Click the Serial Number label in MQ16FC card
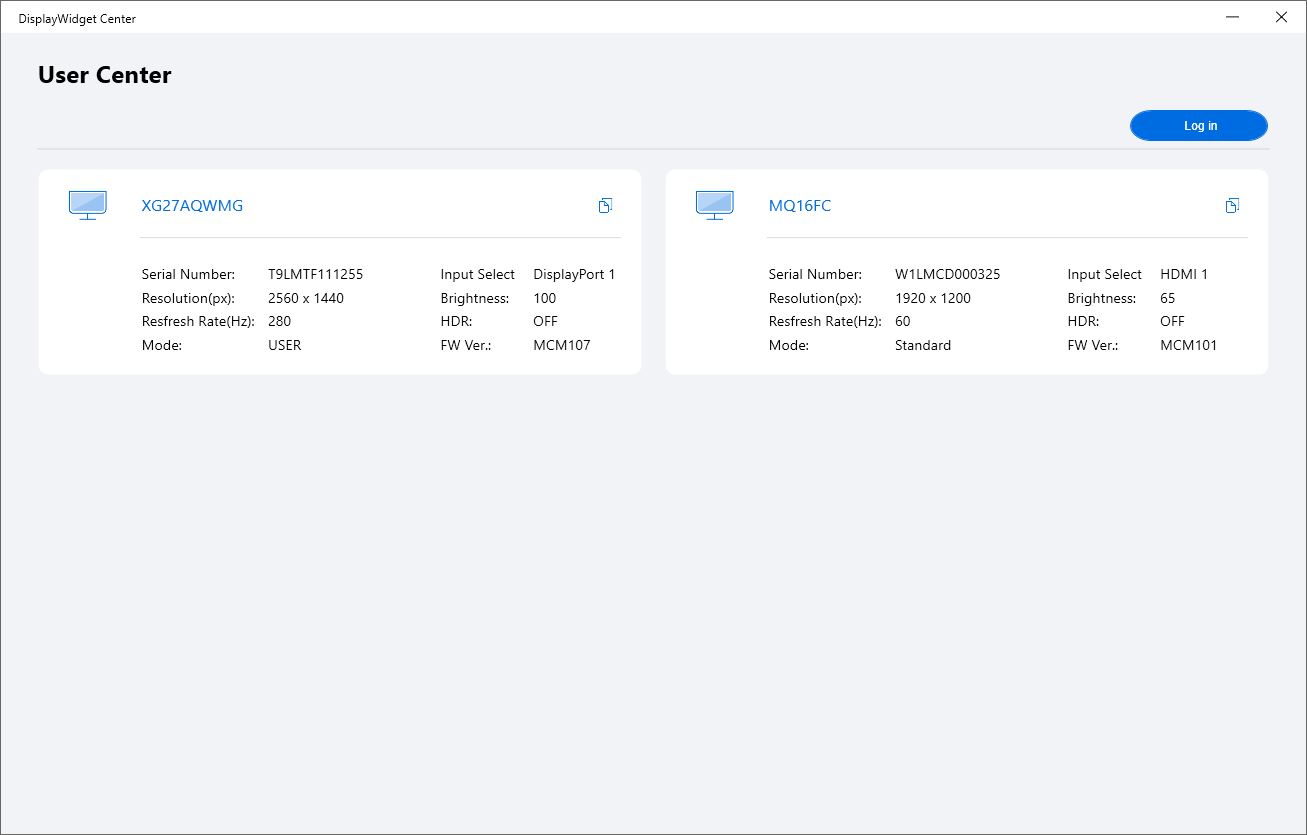The width and height of the screenshot is (1307, 835). (x=816, y=274)
